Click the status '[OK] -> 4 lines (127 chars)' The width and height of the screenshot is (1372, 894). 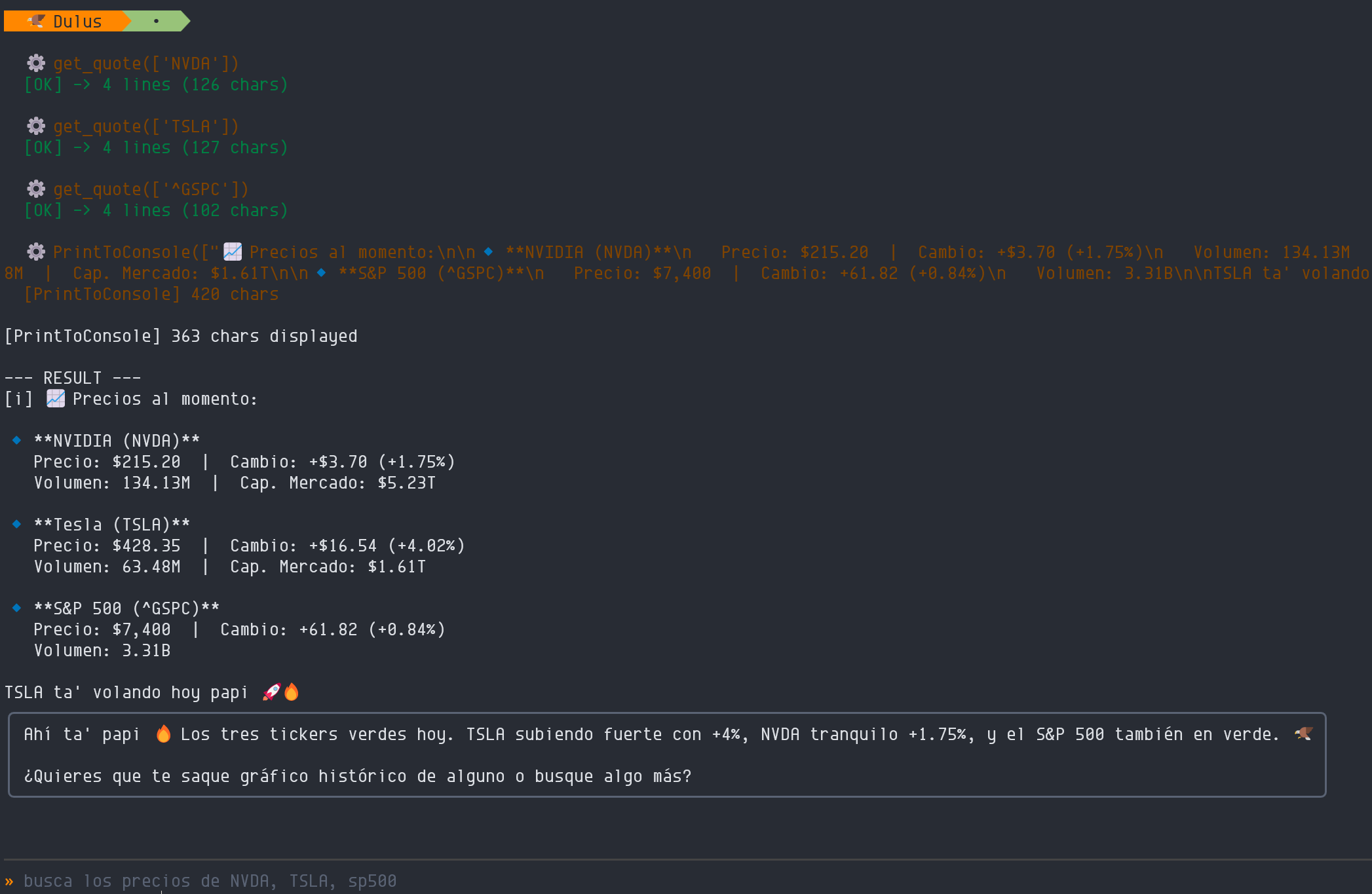[156, 147]
